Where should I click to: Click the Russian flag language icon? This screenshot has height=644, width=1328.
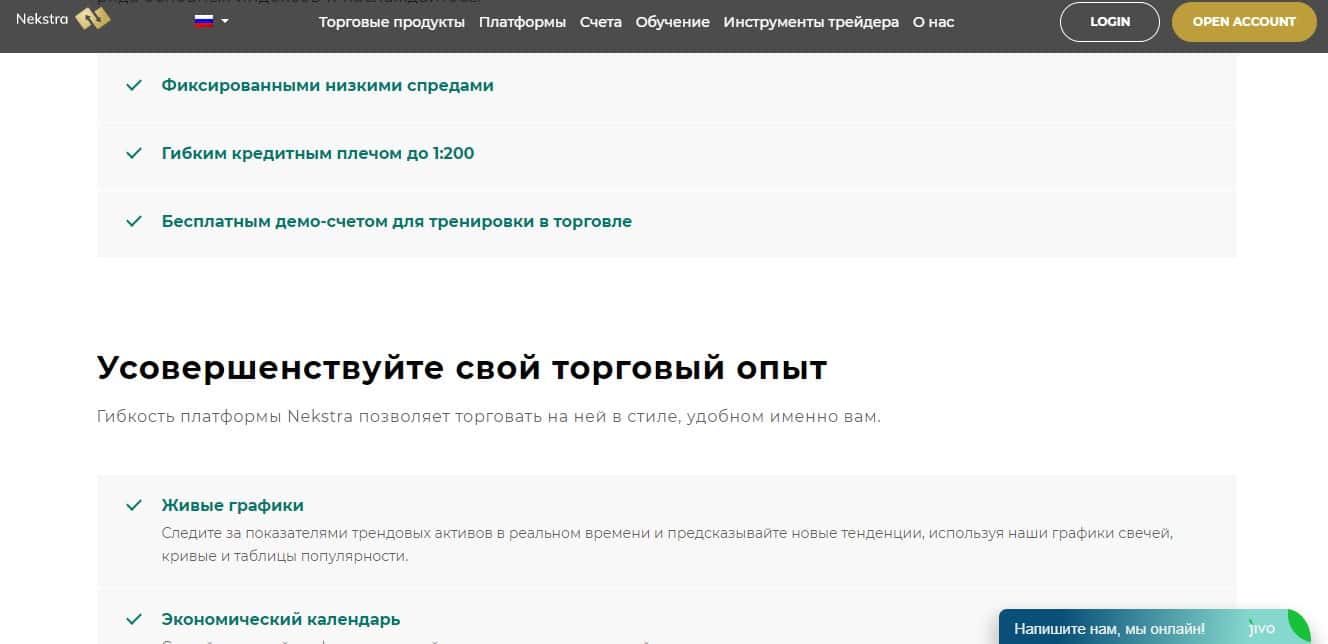click(x=203, y=21)
